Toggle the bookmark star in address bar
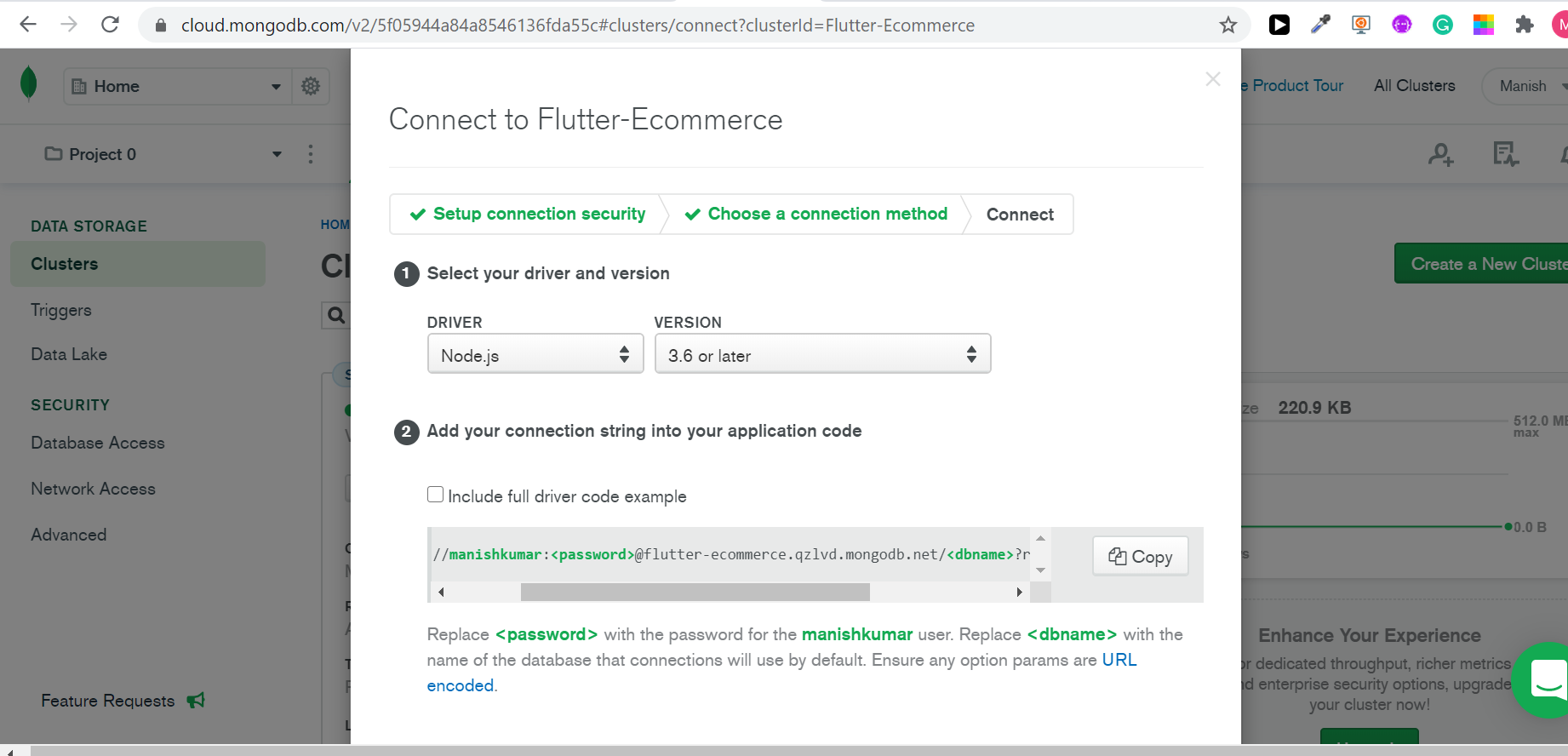Image resolution: width=1568 pixels, height=756 pixels. 1228,25
